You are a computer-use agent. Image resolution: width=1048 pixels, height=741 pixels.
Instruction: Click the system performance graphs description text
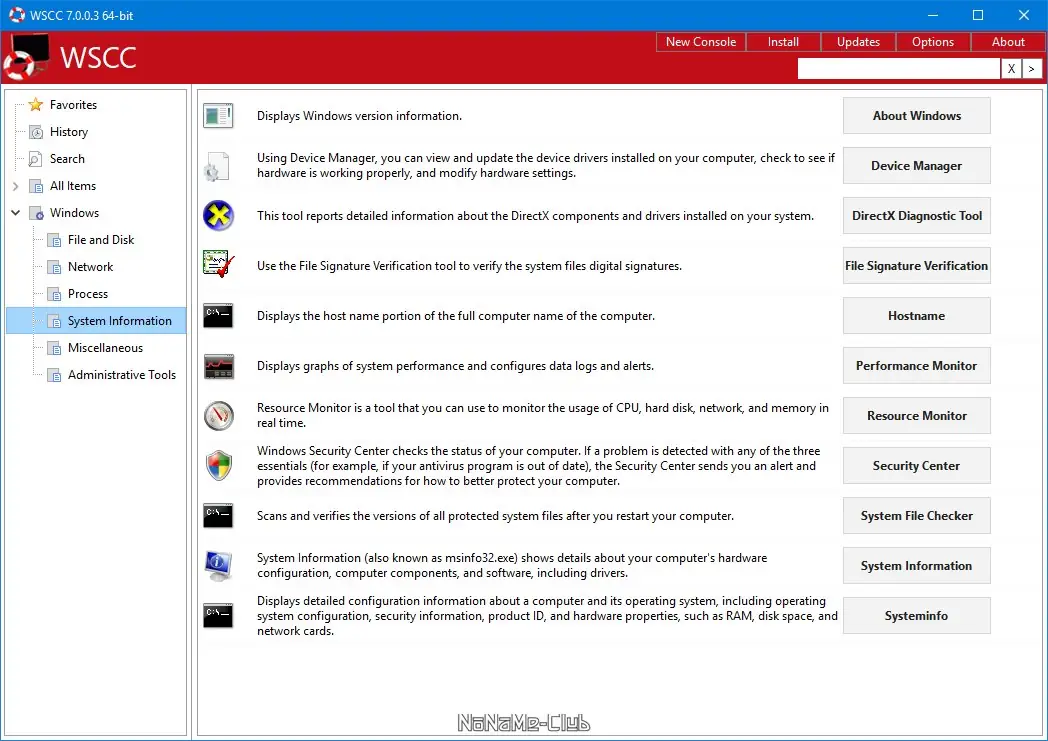click(x=455, y=366)
